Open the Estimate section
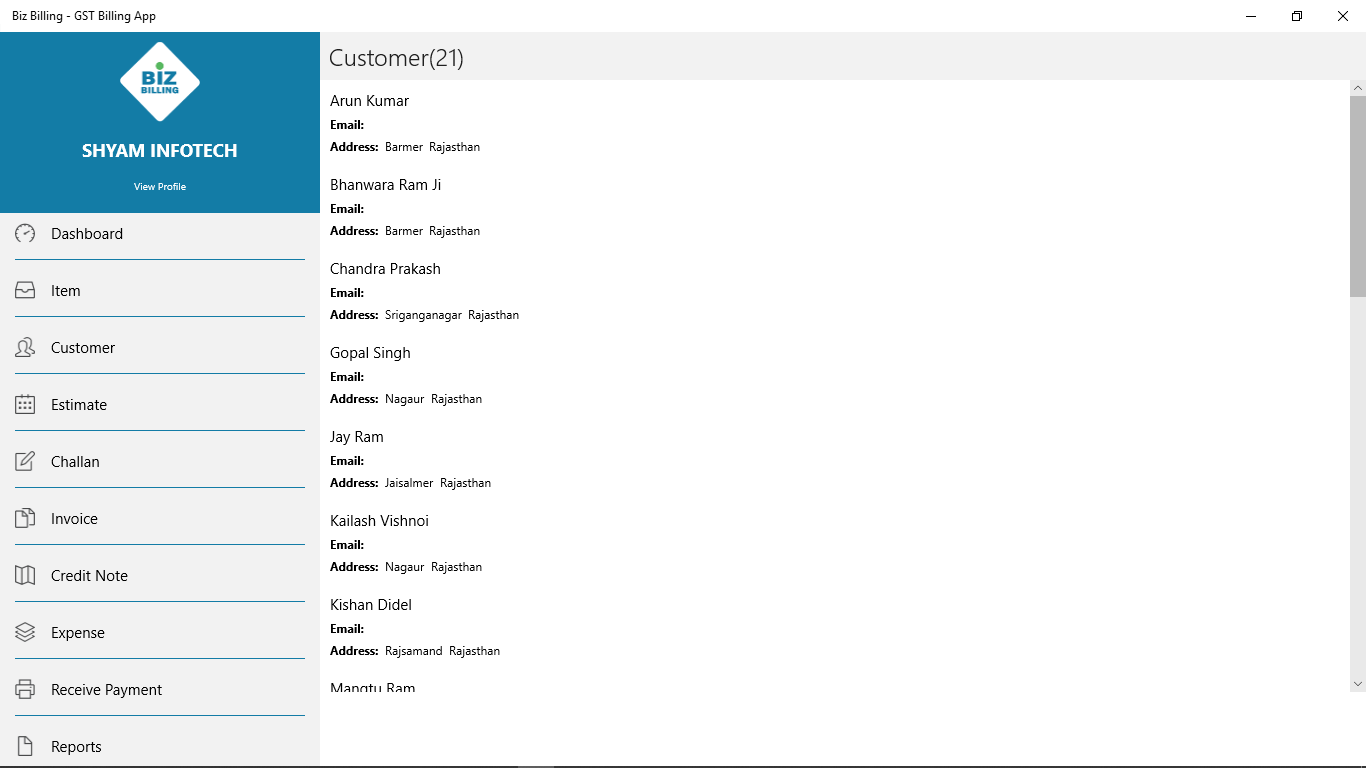The width and height of the screenshot is (1366, 768). pos(160,404)
